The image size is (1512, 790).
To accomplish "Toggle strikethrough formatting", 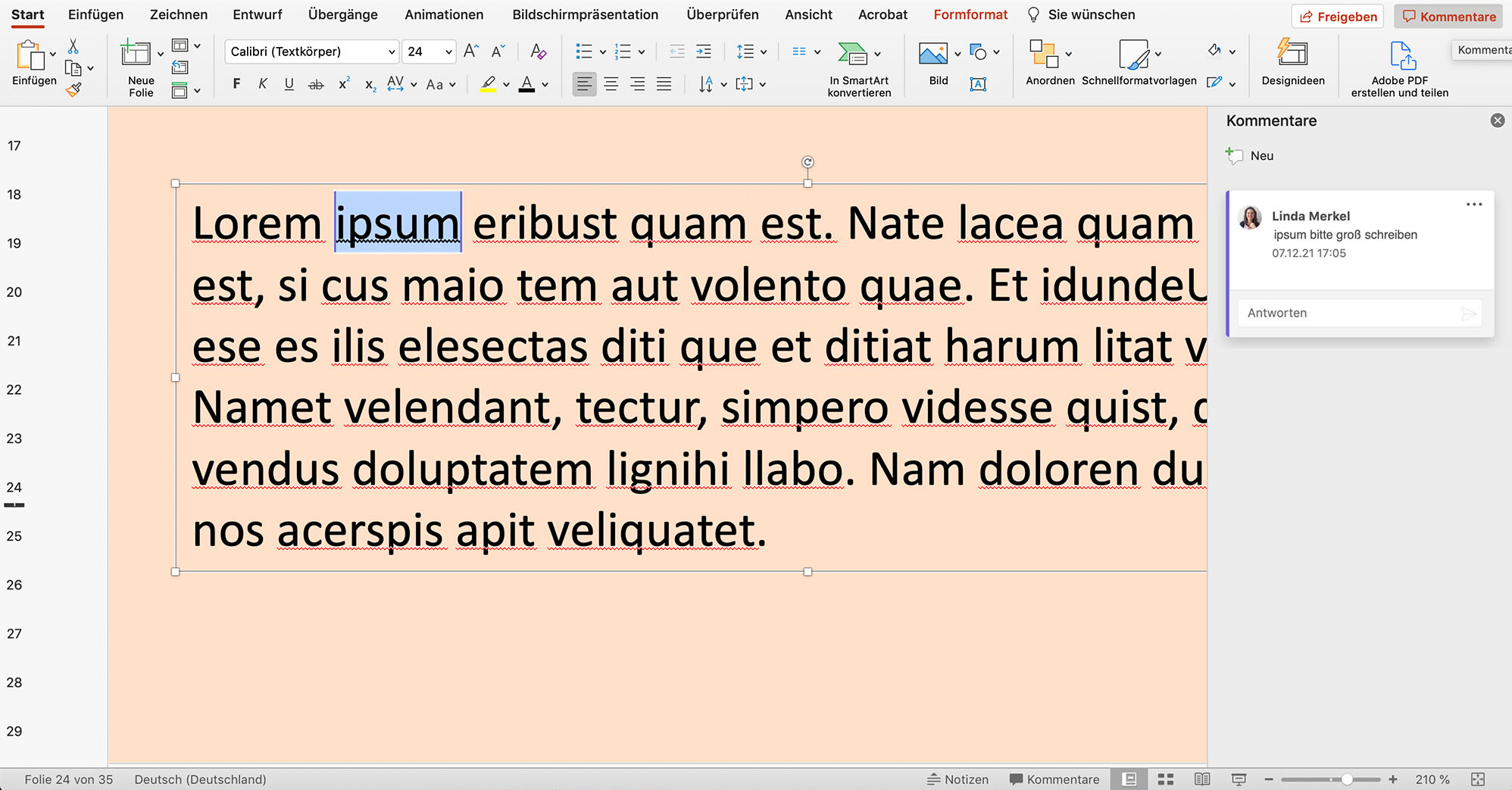I will click(316, 85).
